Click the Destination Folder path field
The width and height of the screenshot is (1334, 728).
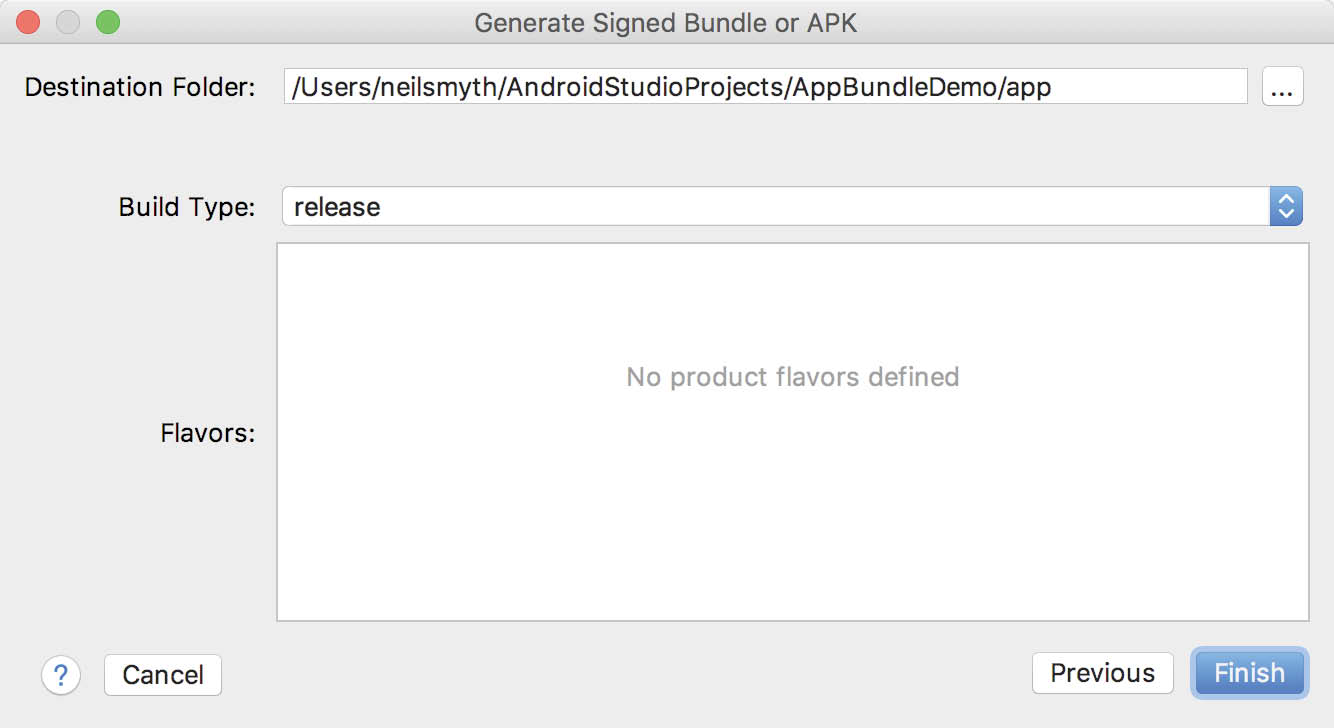click(x=765, y=87)
